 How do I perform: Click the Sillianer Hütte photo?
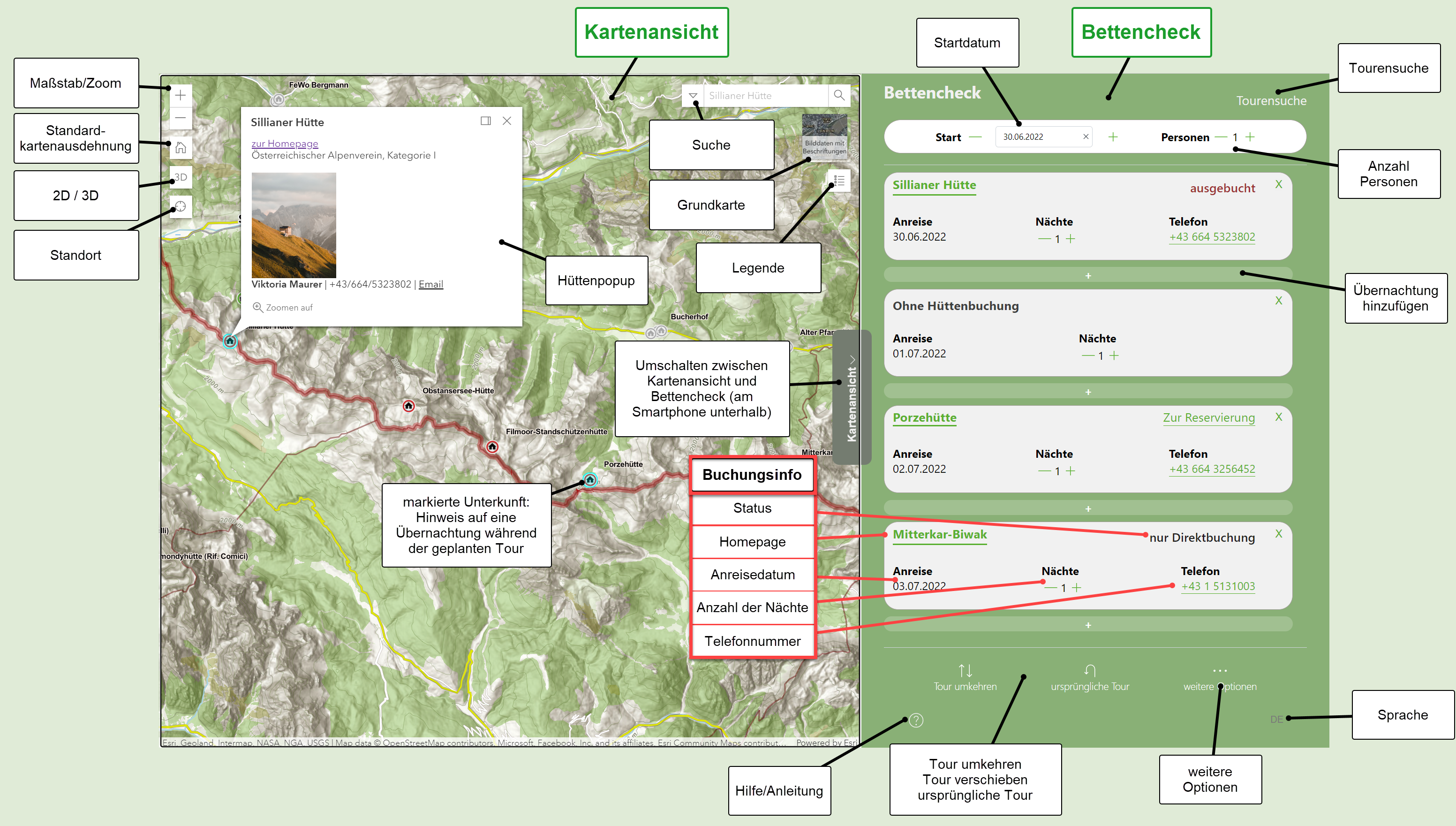point(294,225)
